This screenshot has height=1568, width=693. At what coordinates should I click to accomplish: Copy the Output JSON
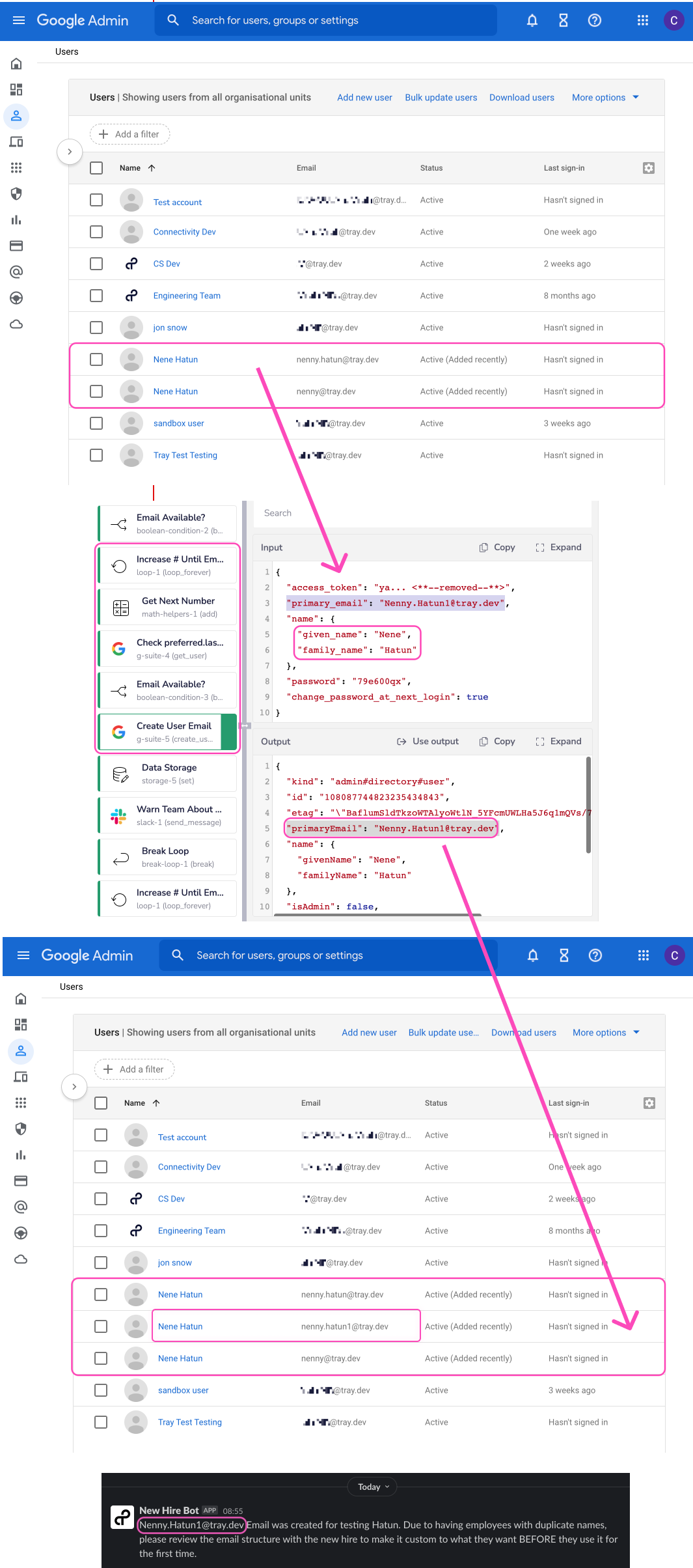497,742
